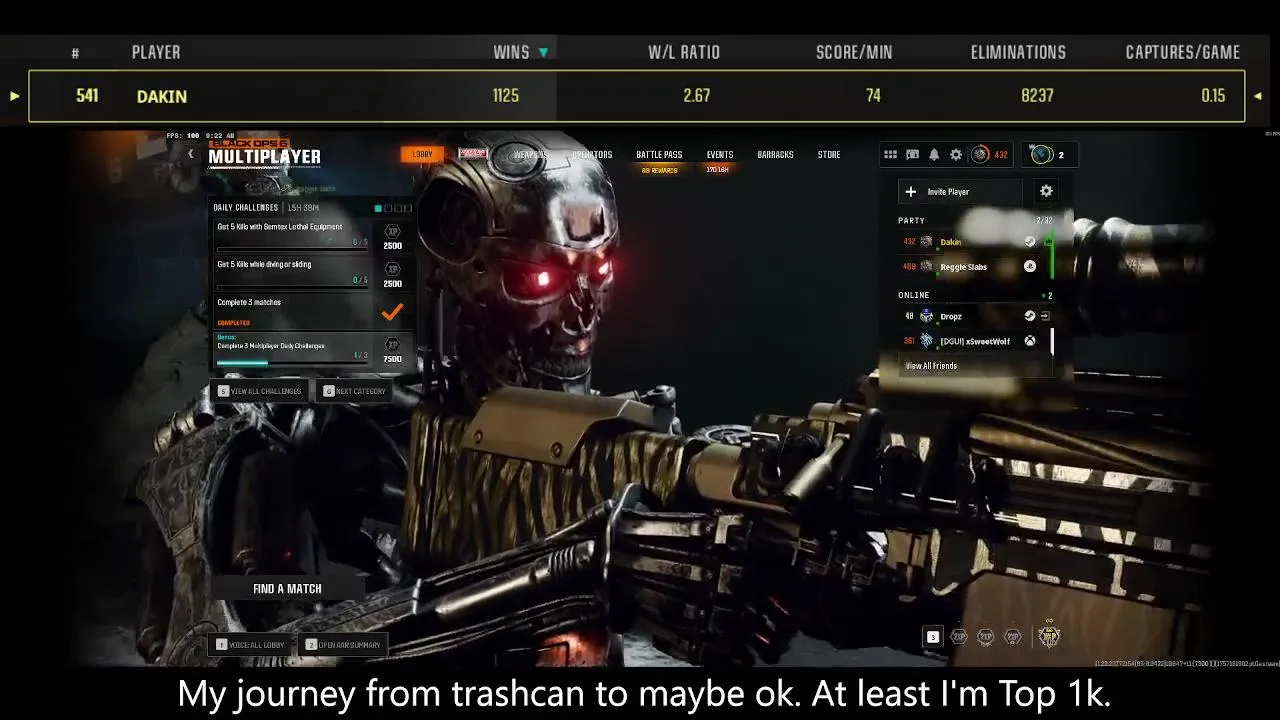Click XP badge on diving or sliding challenge
Viewport: 1280px width, 720px height.
pyautogui.click(x=393, y=269)
